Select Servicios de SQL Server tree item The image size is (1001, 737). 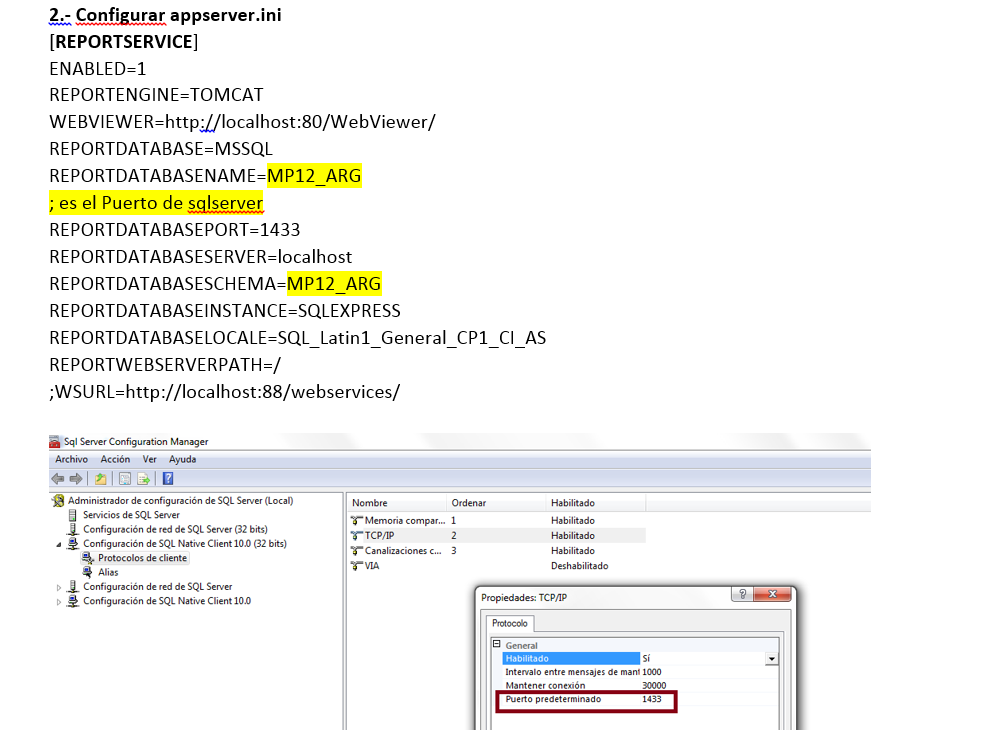[x=131, y=515]
